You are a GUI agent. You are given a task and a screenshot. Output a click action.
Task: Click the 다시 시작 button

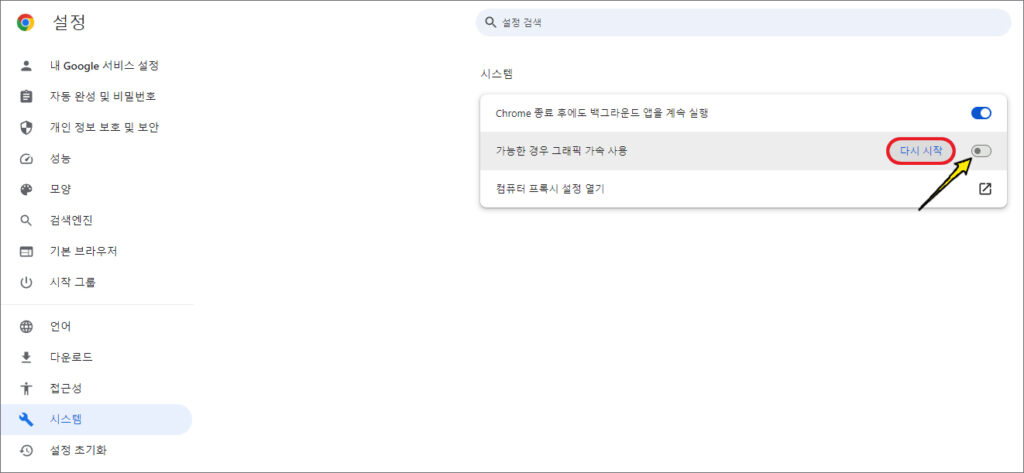pyautogui.click(x=921, y=151)
